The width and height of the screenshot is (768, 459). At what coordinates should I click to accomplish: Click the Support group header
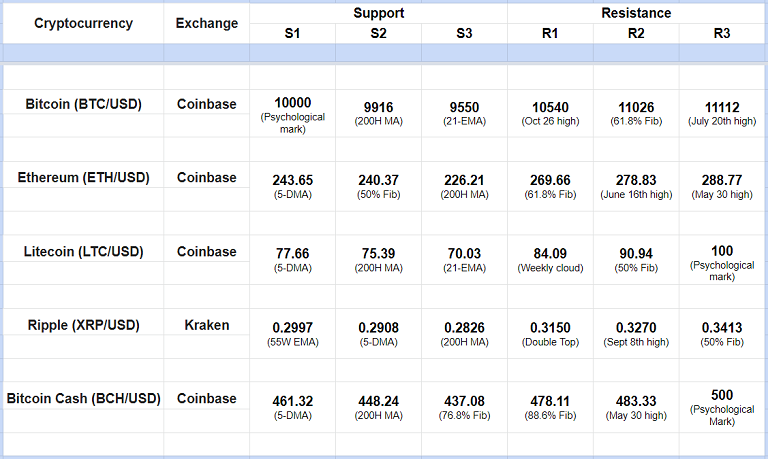click(378, 13)
